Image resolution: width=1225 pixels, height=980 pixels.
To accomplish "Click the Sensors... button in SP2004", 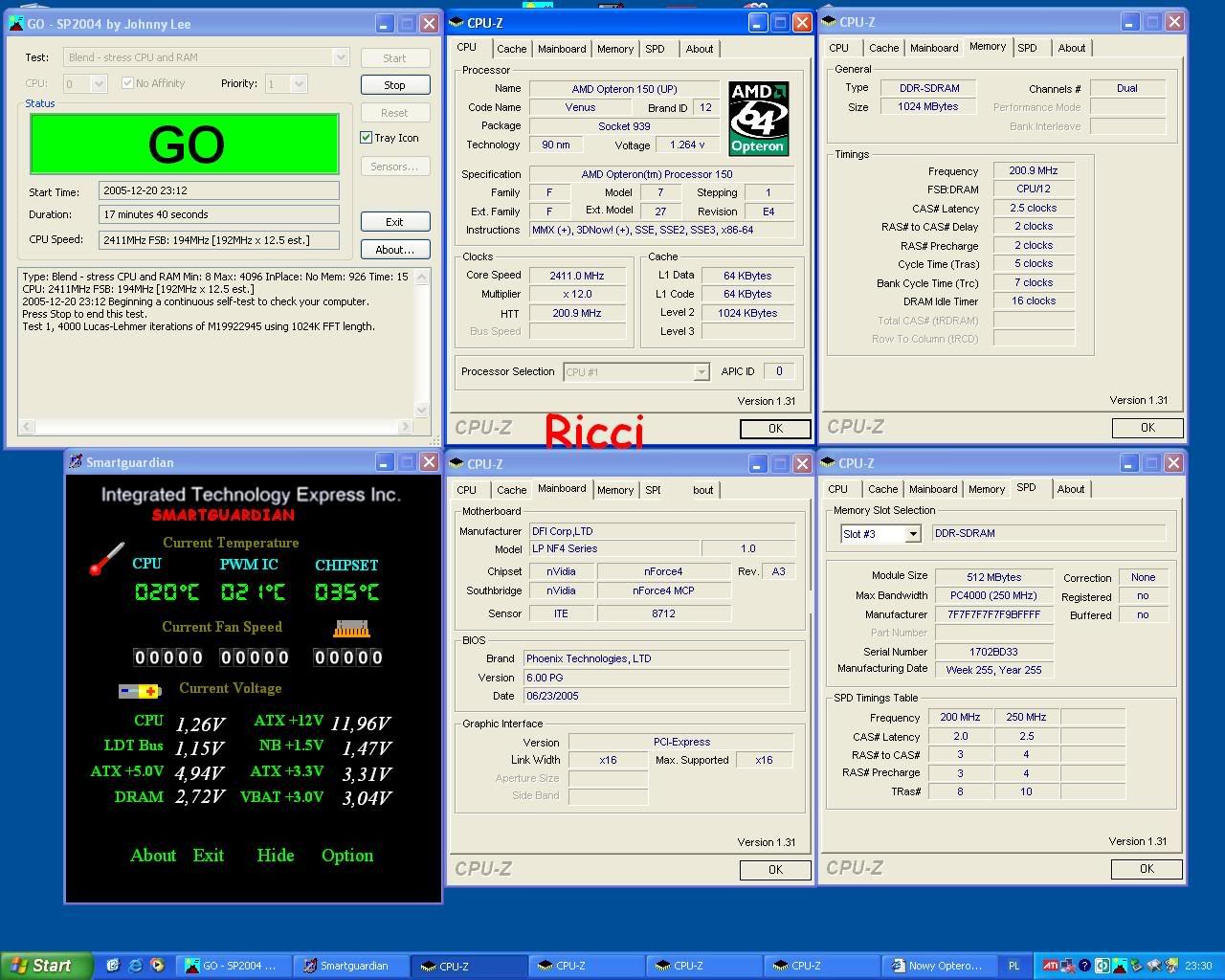I will pyautogui.click(x=394, y=167).
